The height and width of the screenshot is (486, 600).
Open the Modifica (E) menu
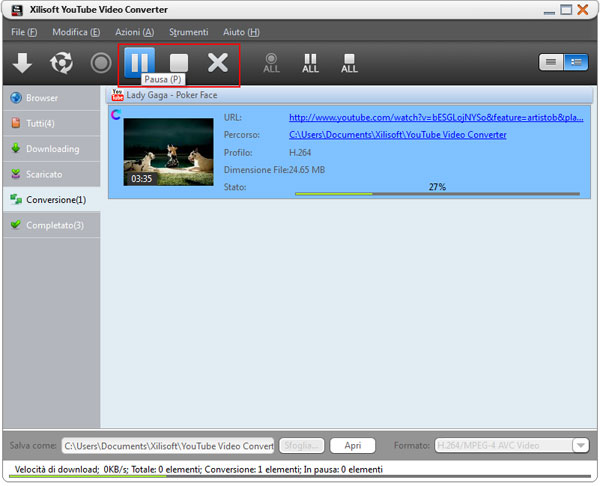(76, 32)
